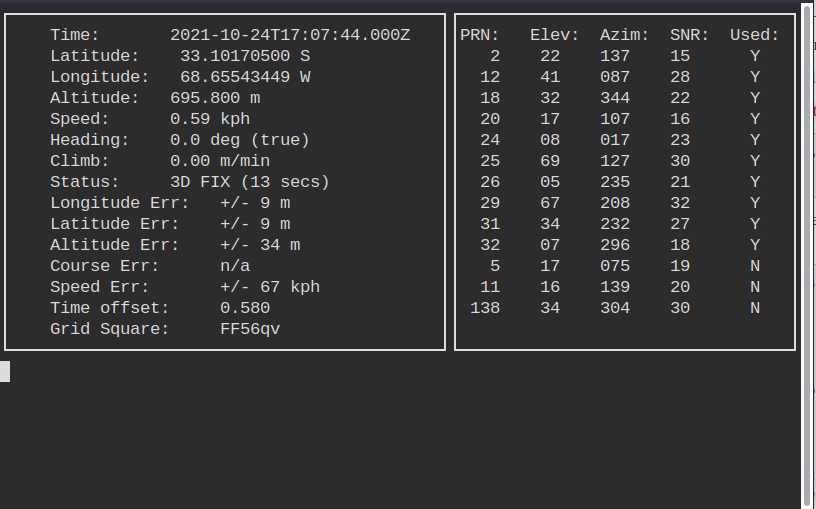Click the Used column header

pos(755,35)
